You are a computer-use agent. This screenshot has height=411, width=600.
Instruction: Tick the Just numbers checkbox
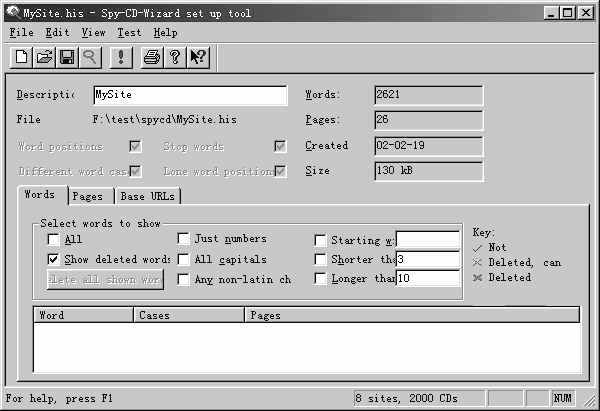tap(184, 239)
